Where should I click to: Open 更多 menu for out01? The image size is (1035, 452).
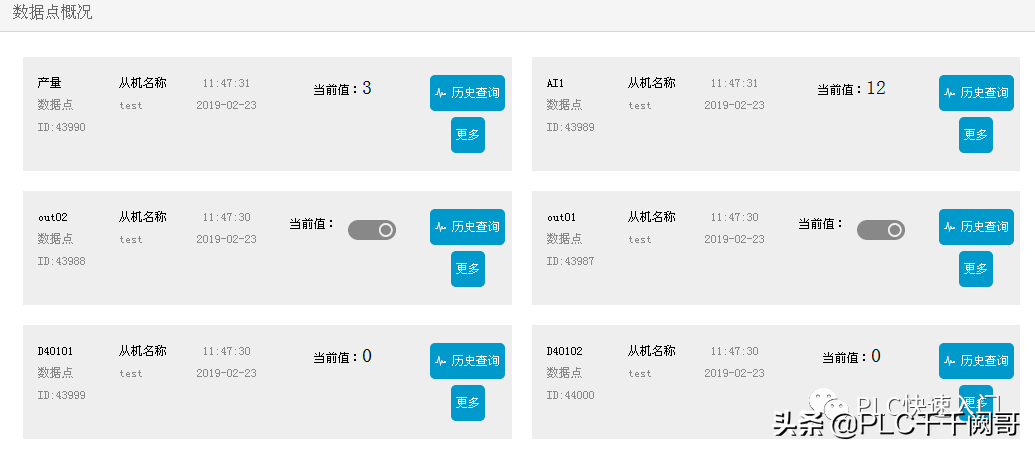976,269
